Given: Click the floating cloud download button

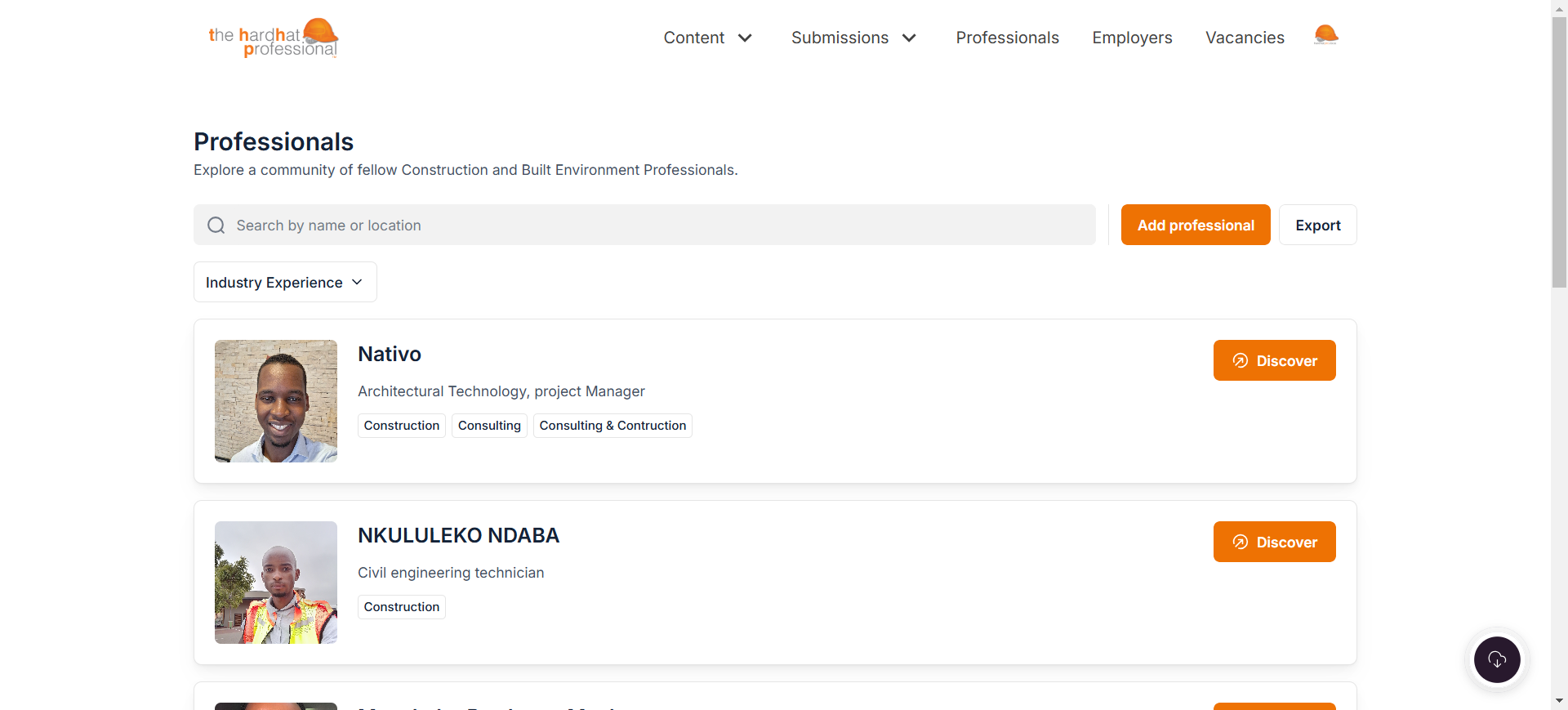Looking at the screenshot, I should [x=1497, y=659].
